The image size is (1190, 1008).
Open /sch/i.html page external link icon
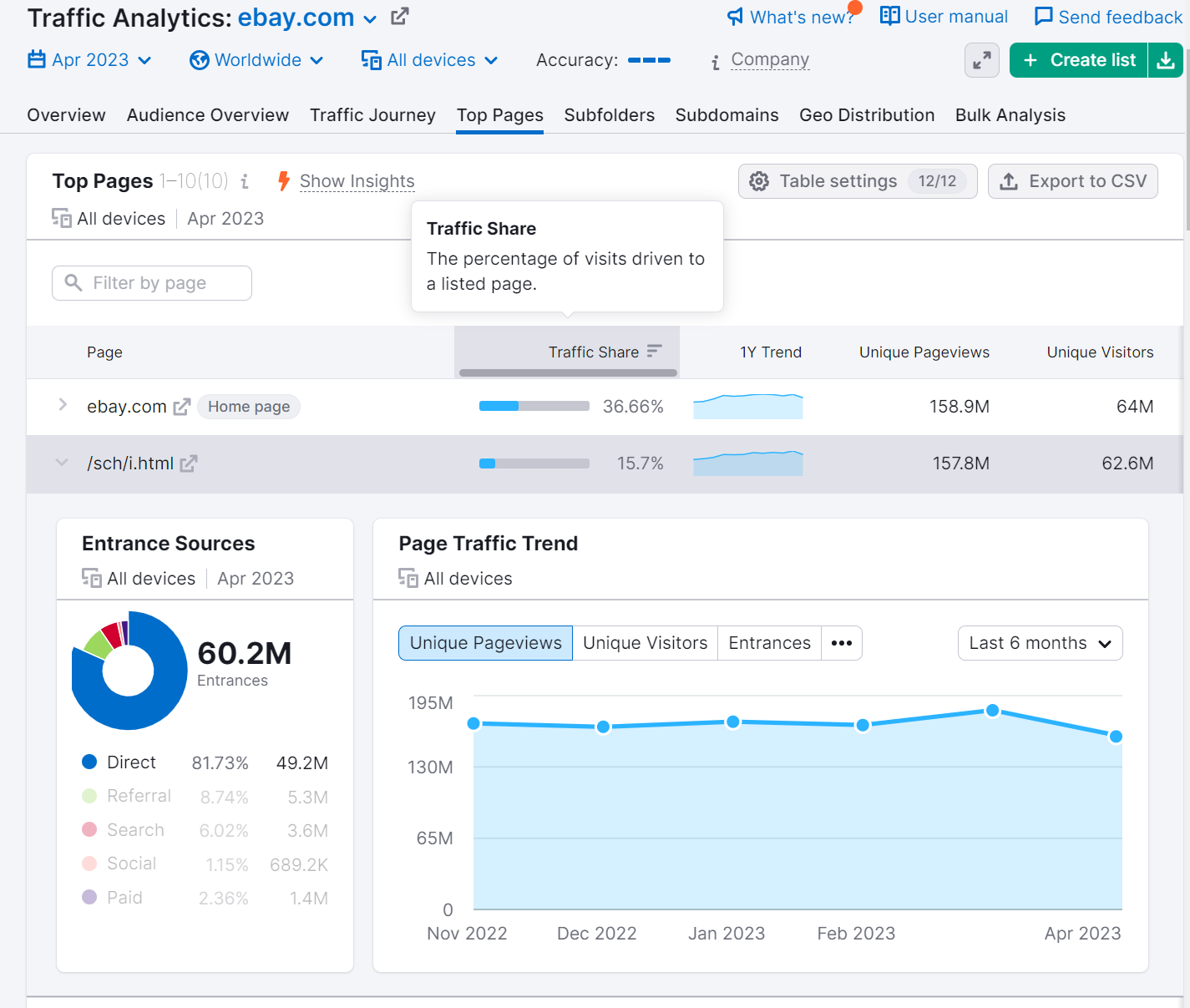tap(189, 463)
